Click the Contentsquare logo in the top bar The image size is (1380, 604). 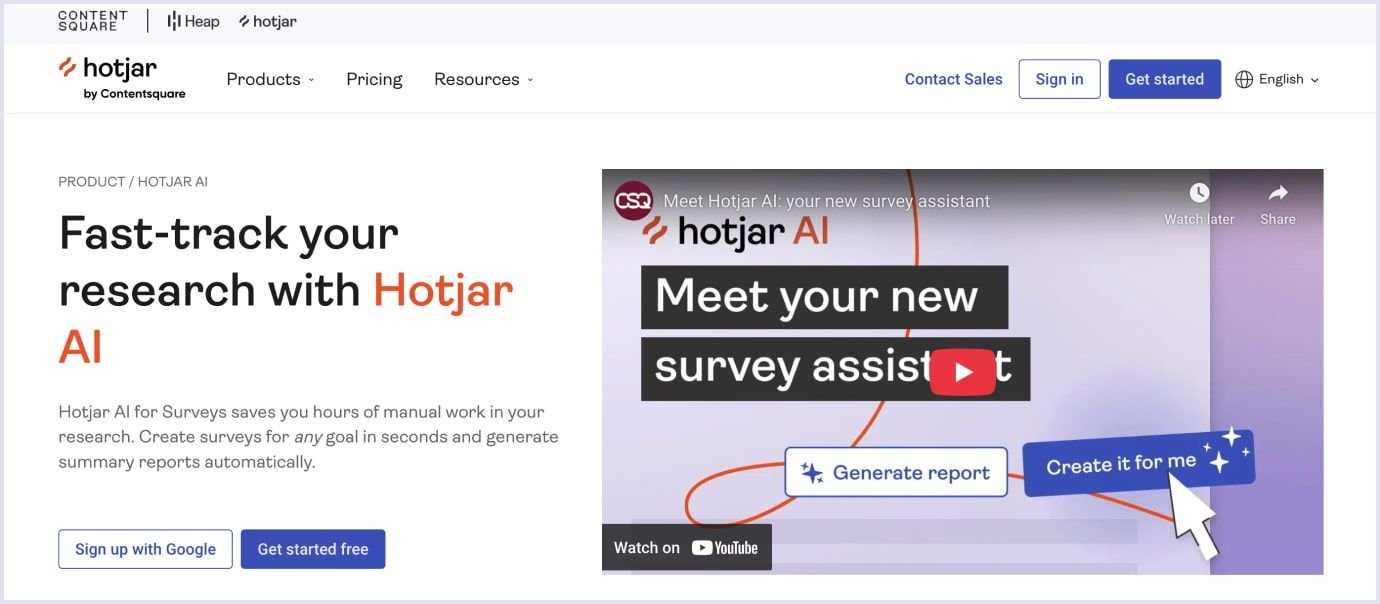92,19
